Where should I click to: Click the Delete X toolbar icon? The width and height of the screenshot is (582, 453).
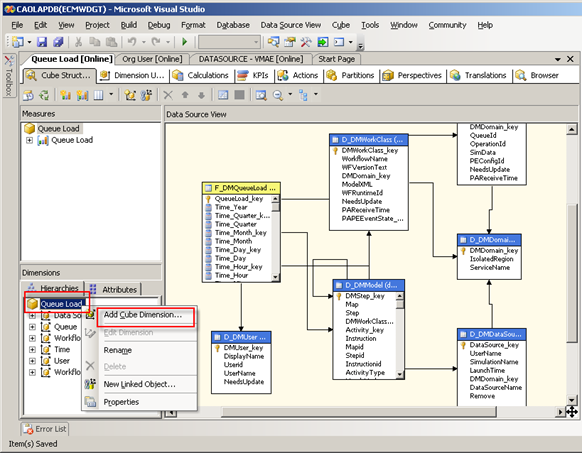(168, 95)
